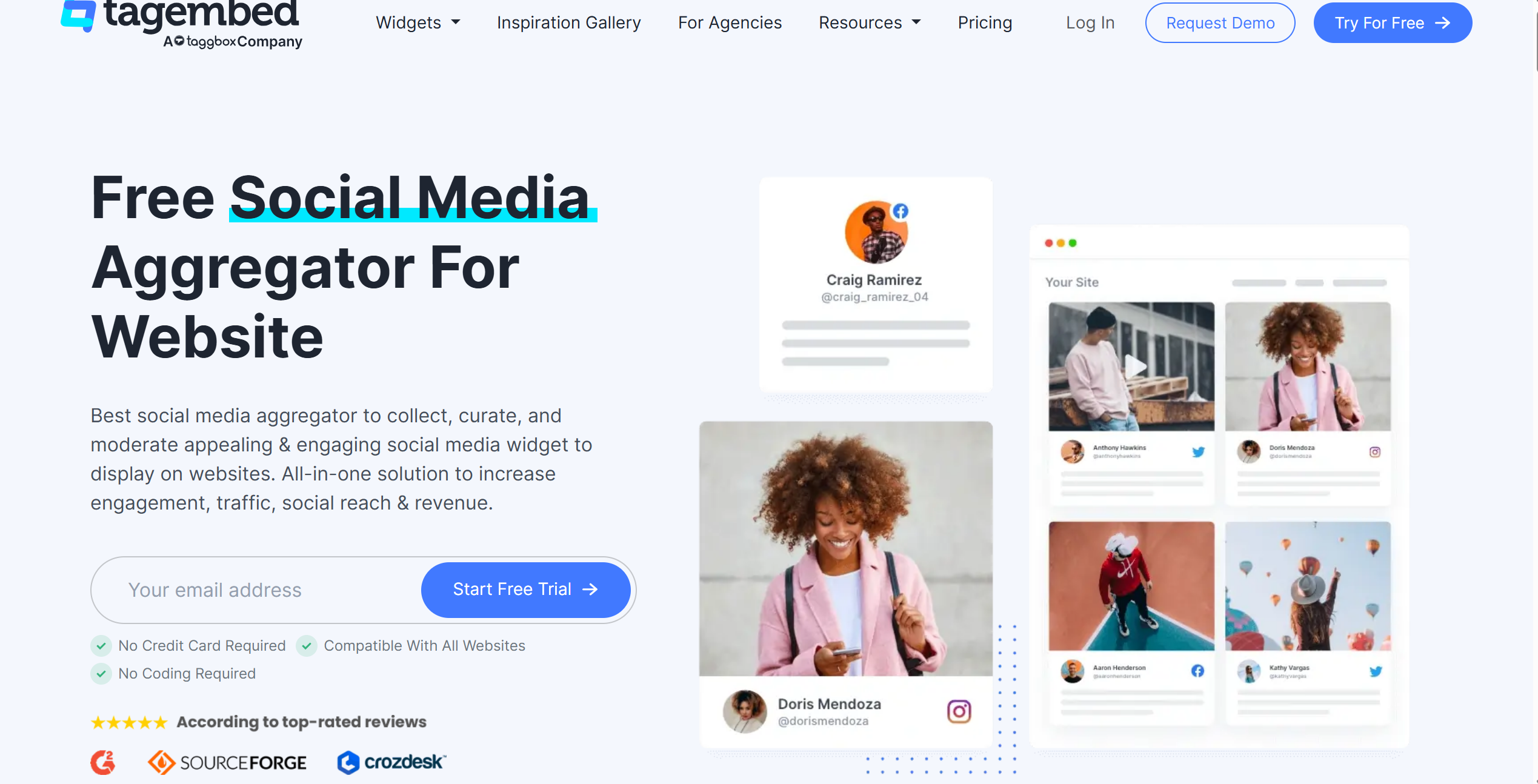Click the No Coding Required checkmark
The height and width of the screenshot is (784, 1538).
[101, 674]
